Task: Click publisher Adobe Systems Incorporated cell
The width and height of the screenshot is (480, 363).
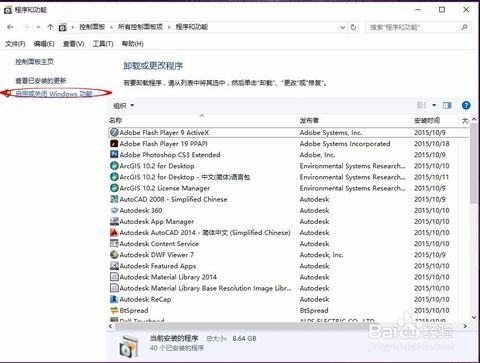Action: pyautogui.click(x=345, y=144)
